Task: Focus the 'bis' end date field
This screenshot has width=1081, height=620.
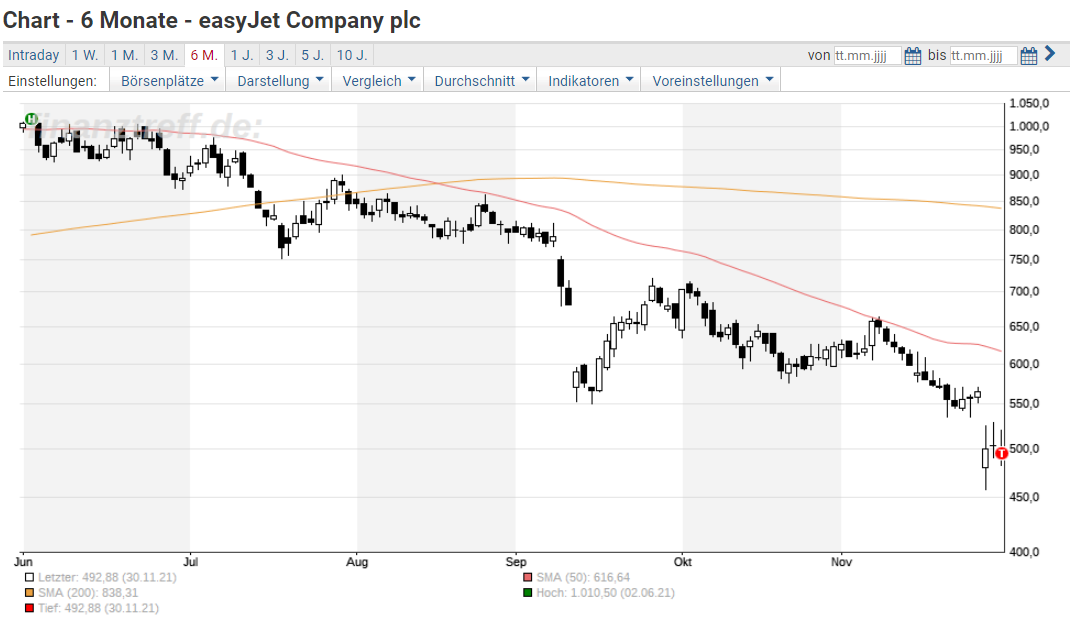Action: 982,56
